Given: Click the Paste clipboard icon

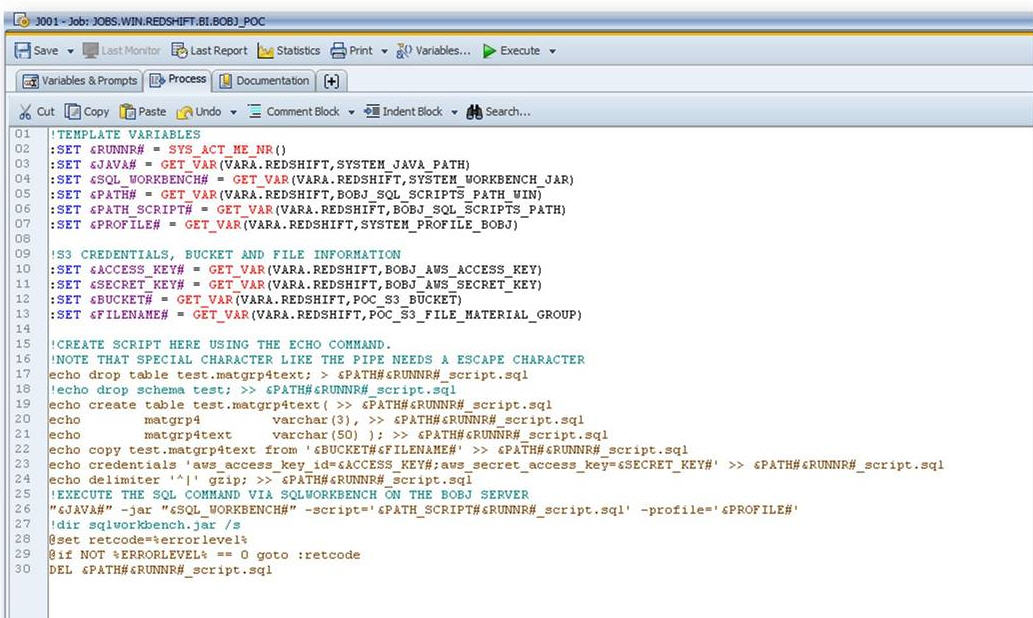Looking at the screenshot, I should (127, 112).
